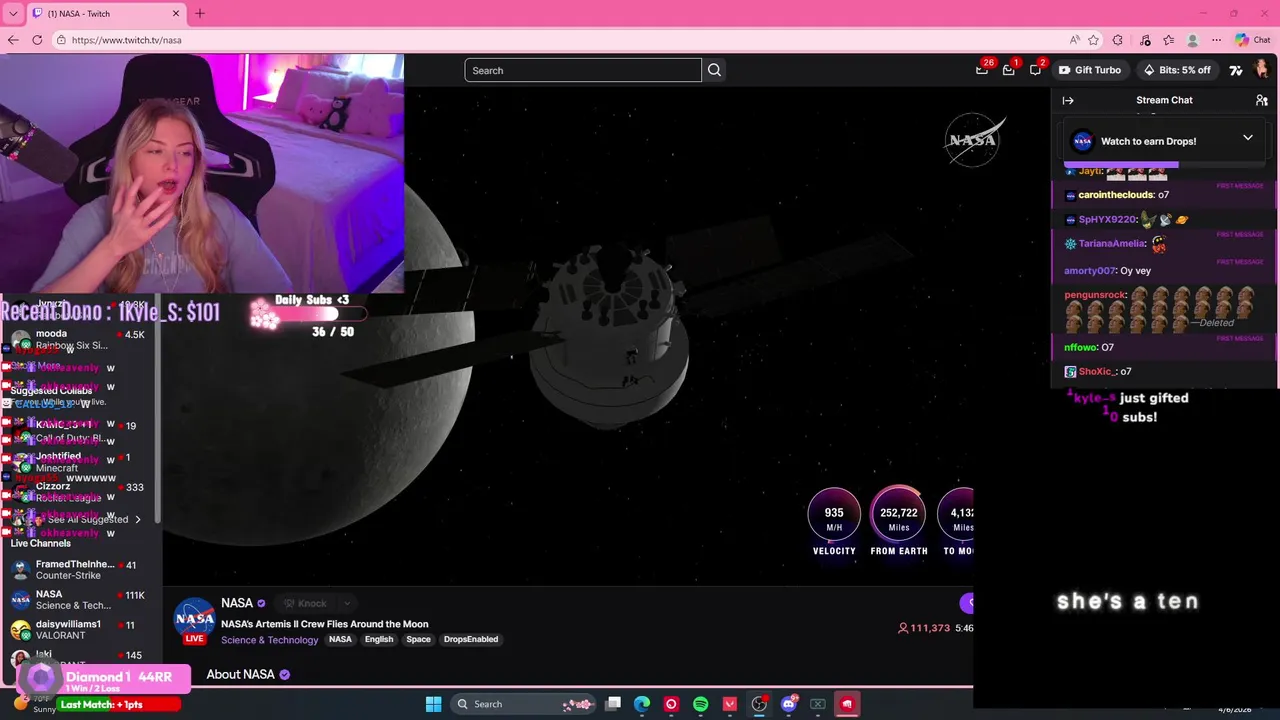The width and height of the screenshot is (1280, 720).
Task: Click the Bits: 5% off button
Action: coord(1176,70)
